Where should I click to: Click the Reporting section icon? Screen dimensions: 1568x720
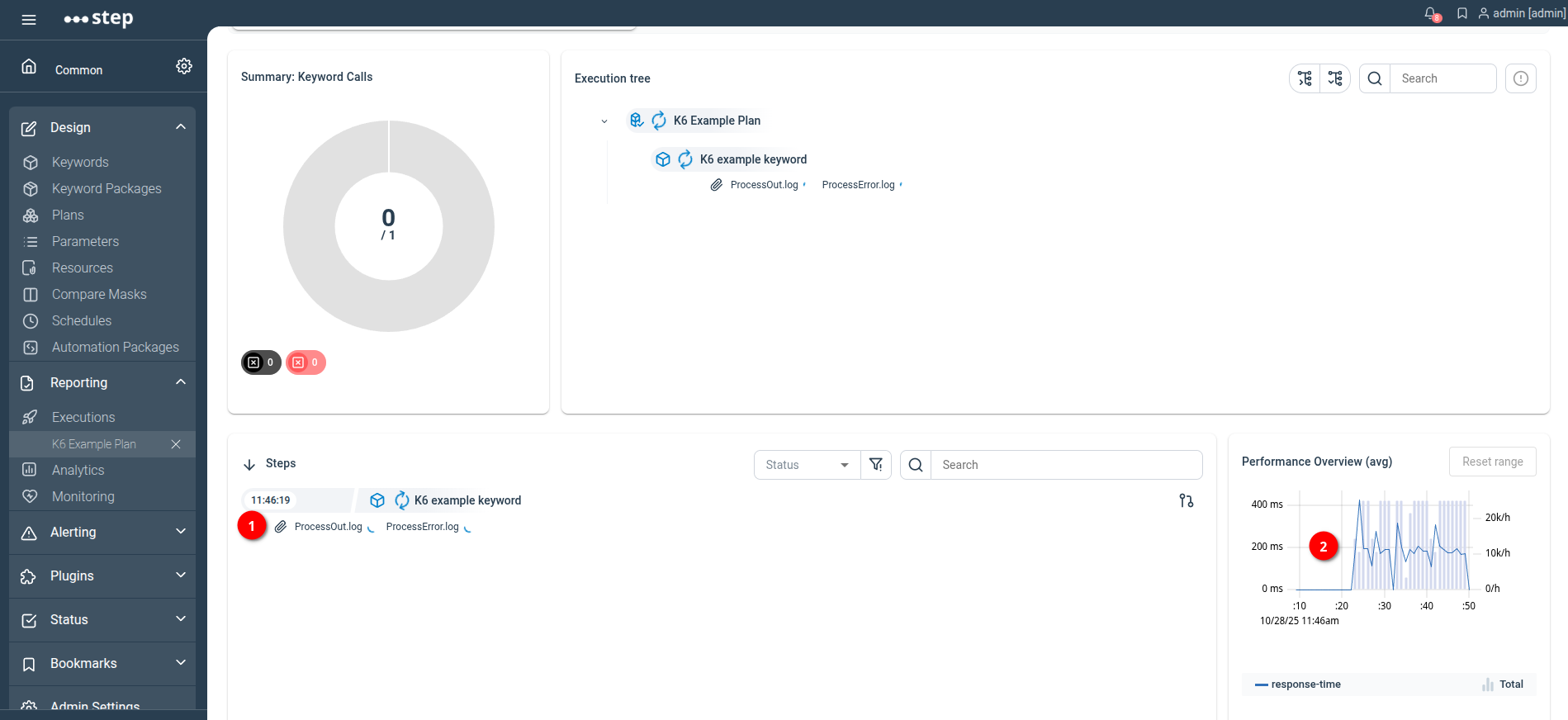click(x=28, y=383)
